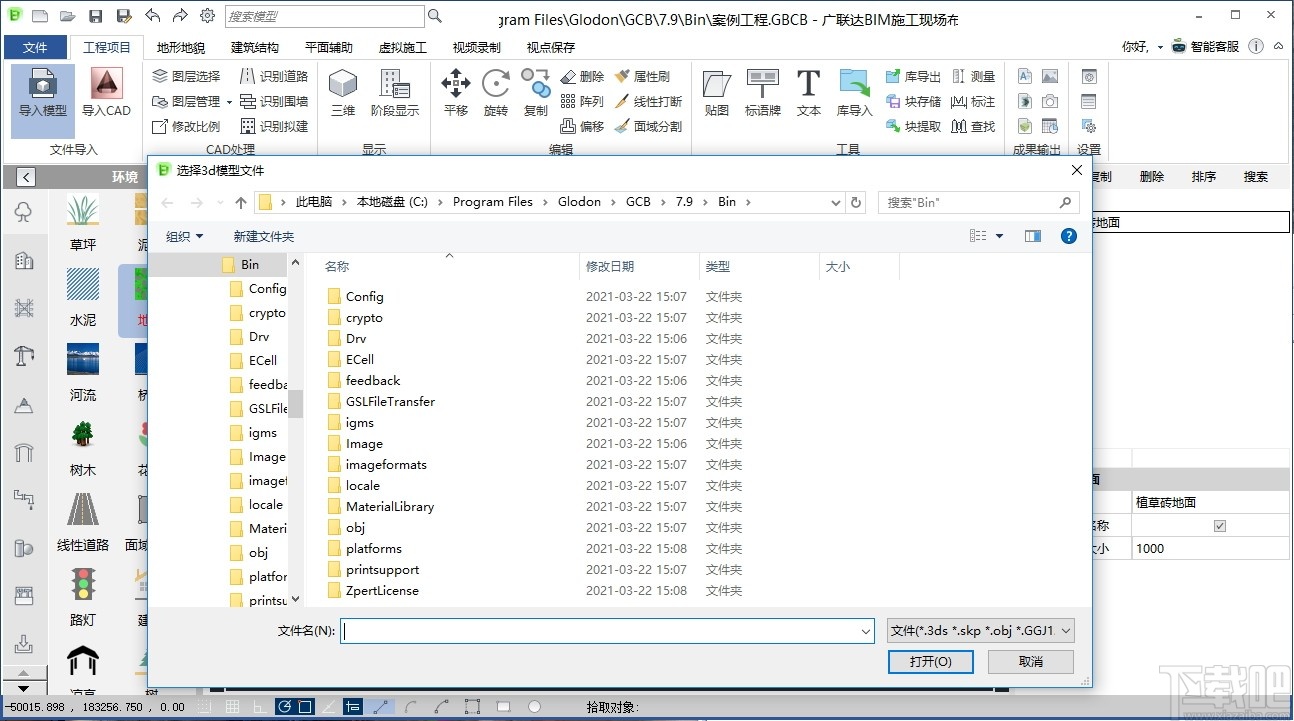The image size is (1294, 721).
Task: Open the view options dropdown in the dialog
Action: pyautogui.click(x=999, y=236)
